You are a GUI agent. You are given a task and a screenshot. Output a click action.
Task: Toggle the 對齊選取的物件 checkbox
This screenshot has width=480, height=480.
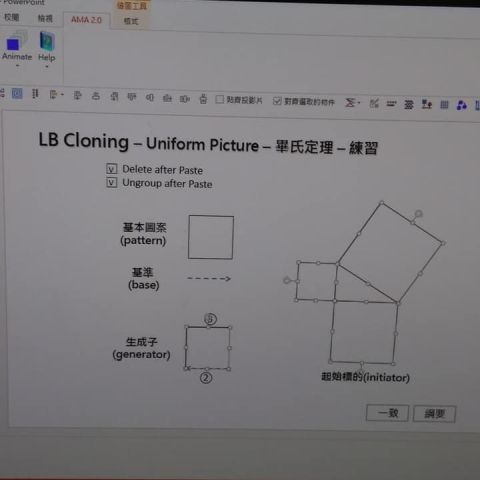(277, 101)
